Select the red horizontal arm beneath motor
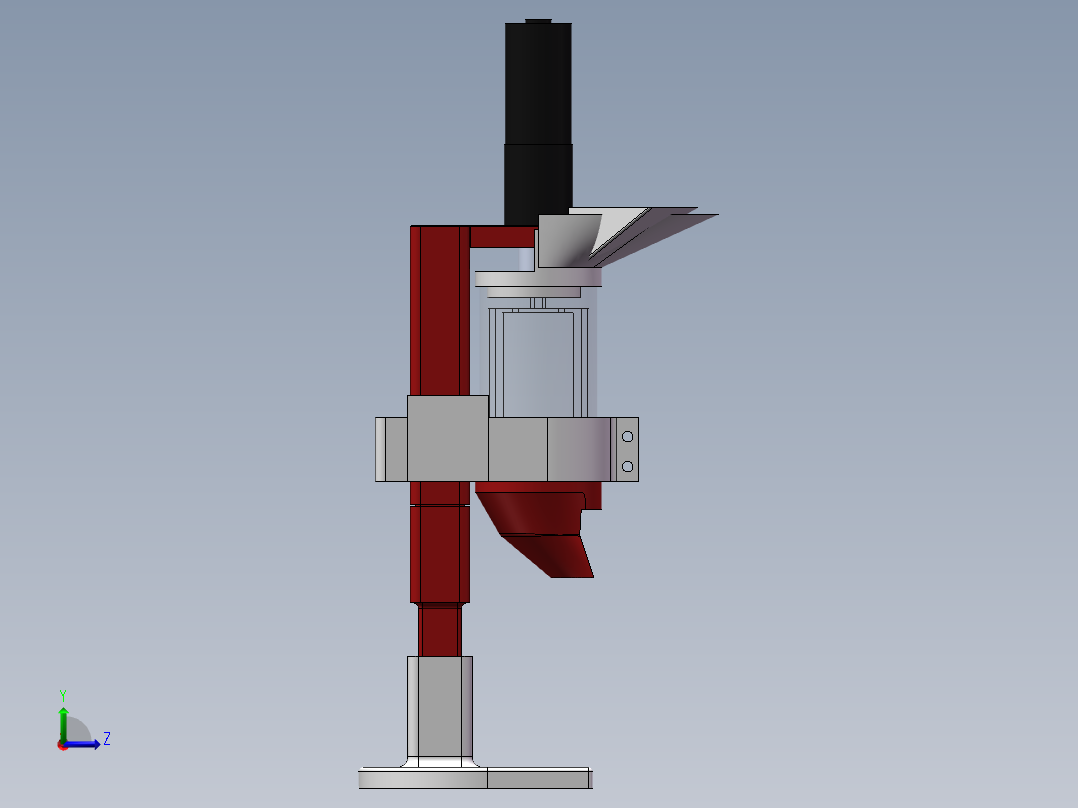 pyautogui.click(x=502, y=237)
